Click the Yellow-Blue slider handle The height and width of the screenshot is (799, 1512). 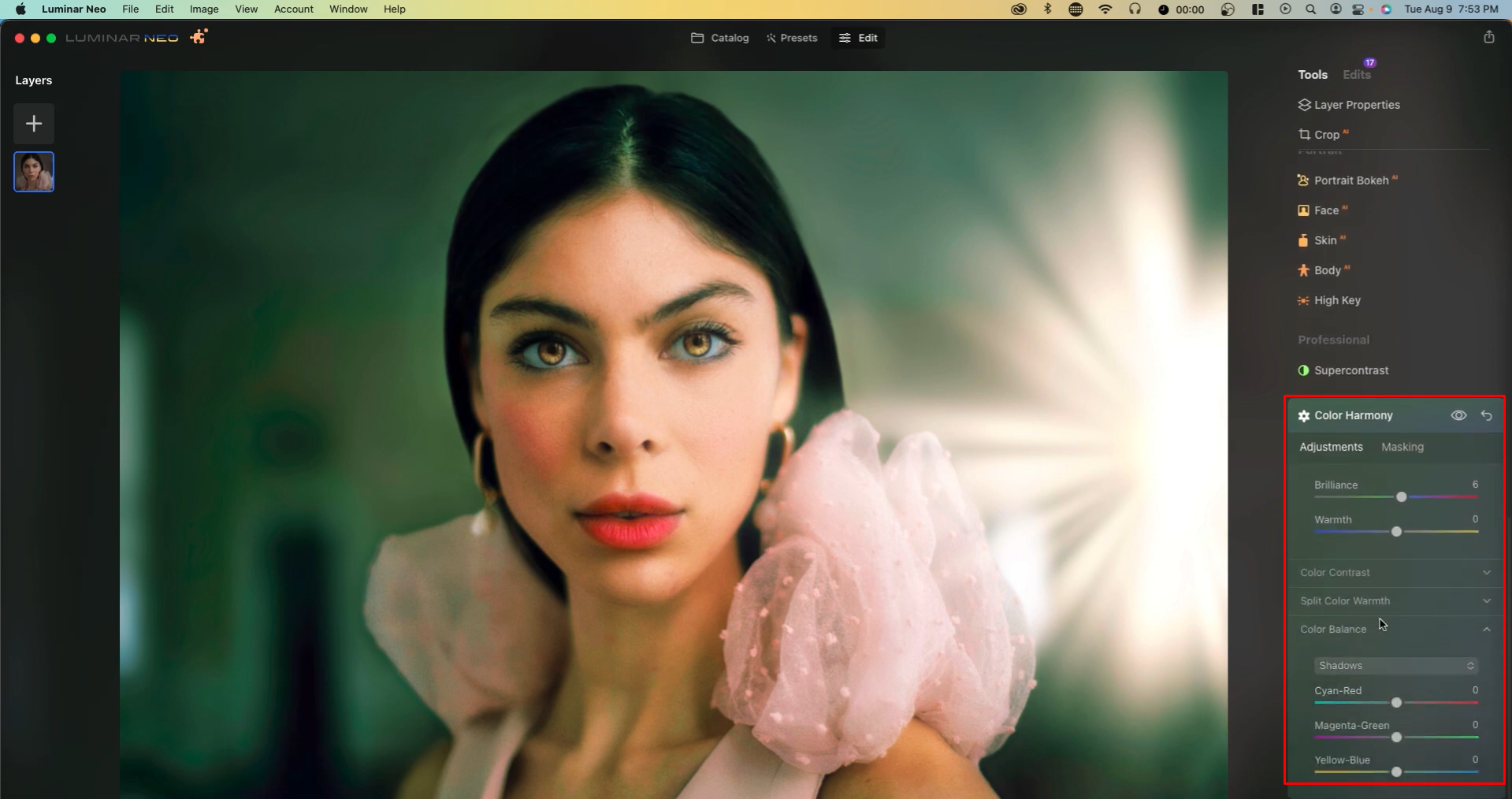[1396, 772]
